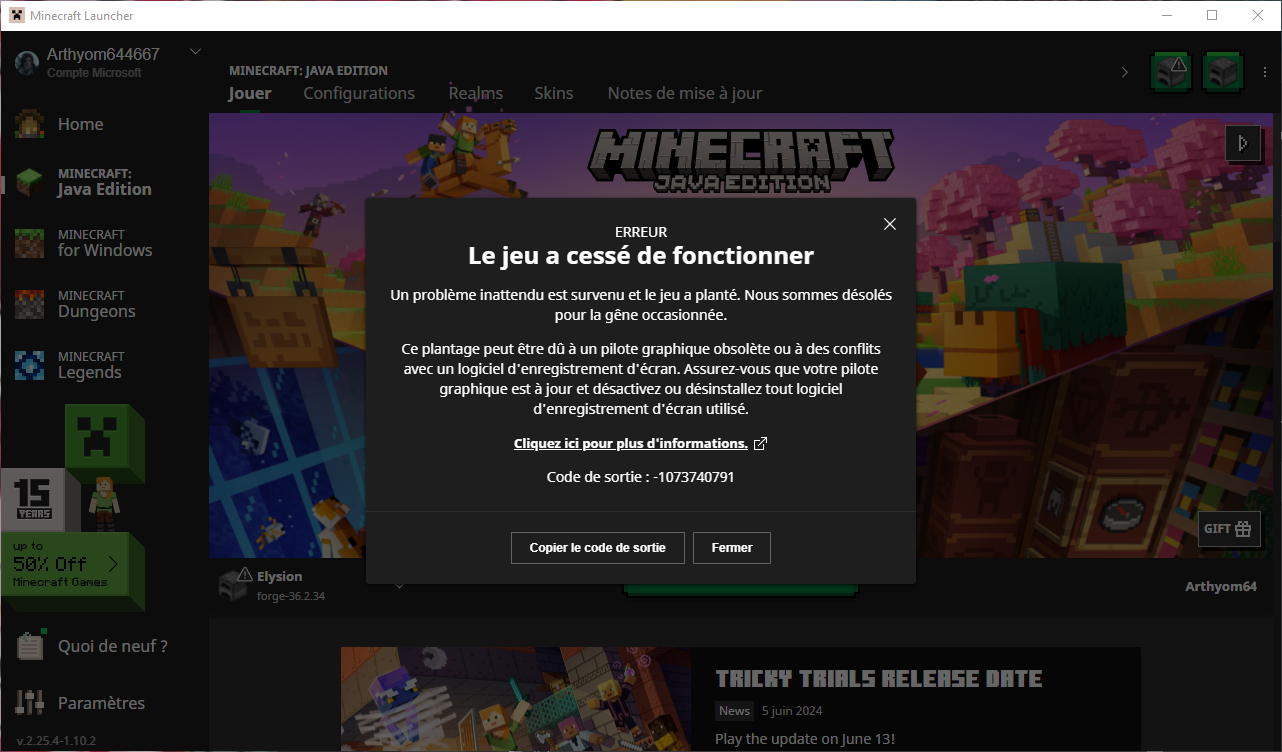Click the Arthyom64 player name
1282x752 pixels.
point(1220,586)
